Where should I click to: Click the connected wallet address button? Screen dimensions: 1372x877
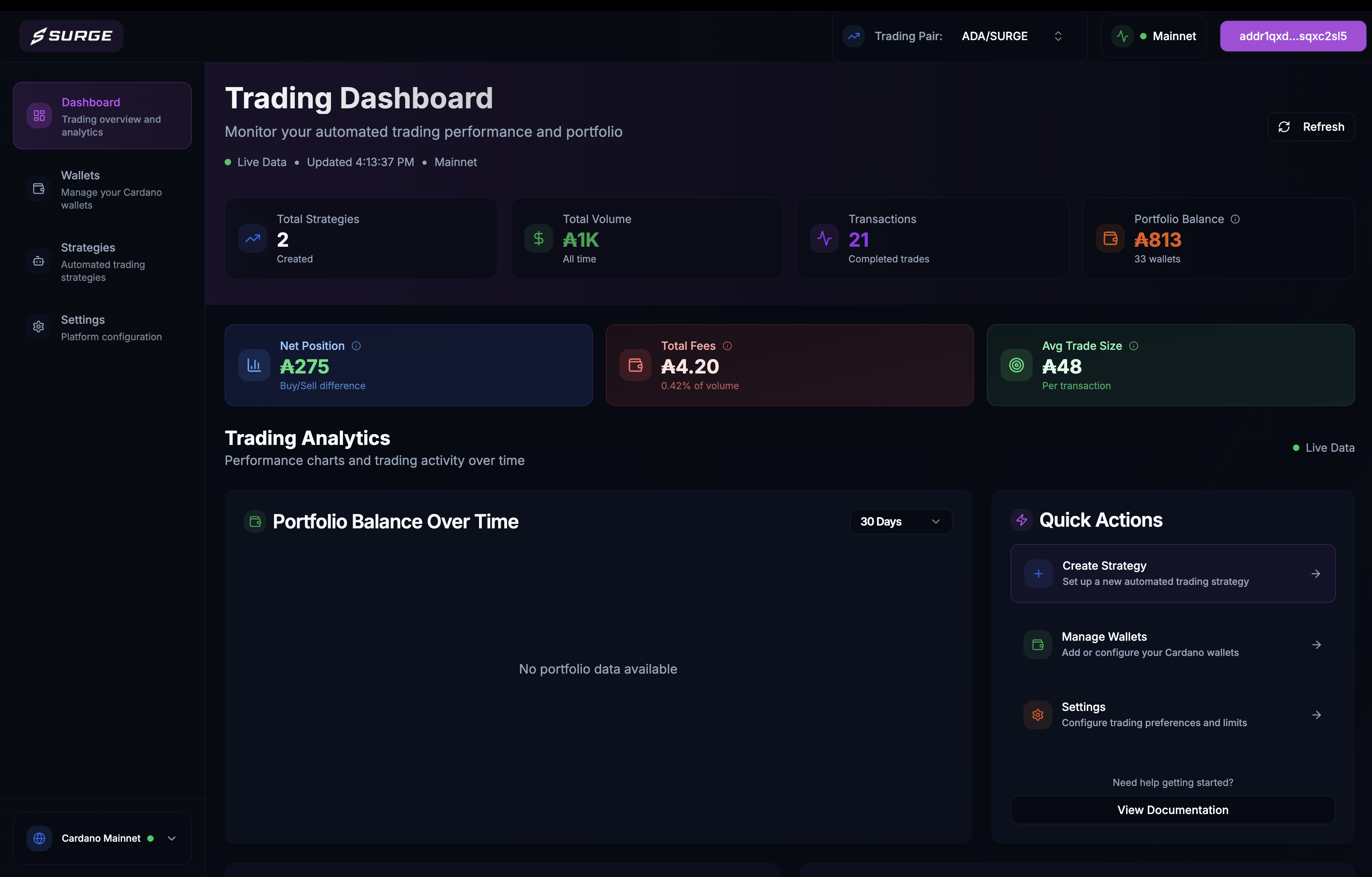pyautogui.click(x=1292, y=36)
